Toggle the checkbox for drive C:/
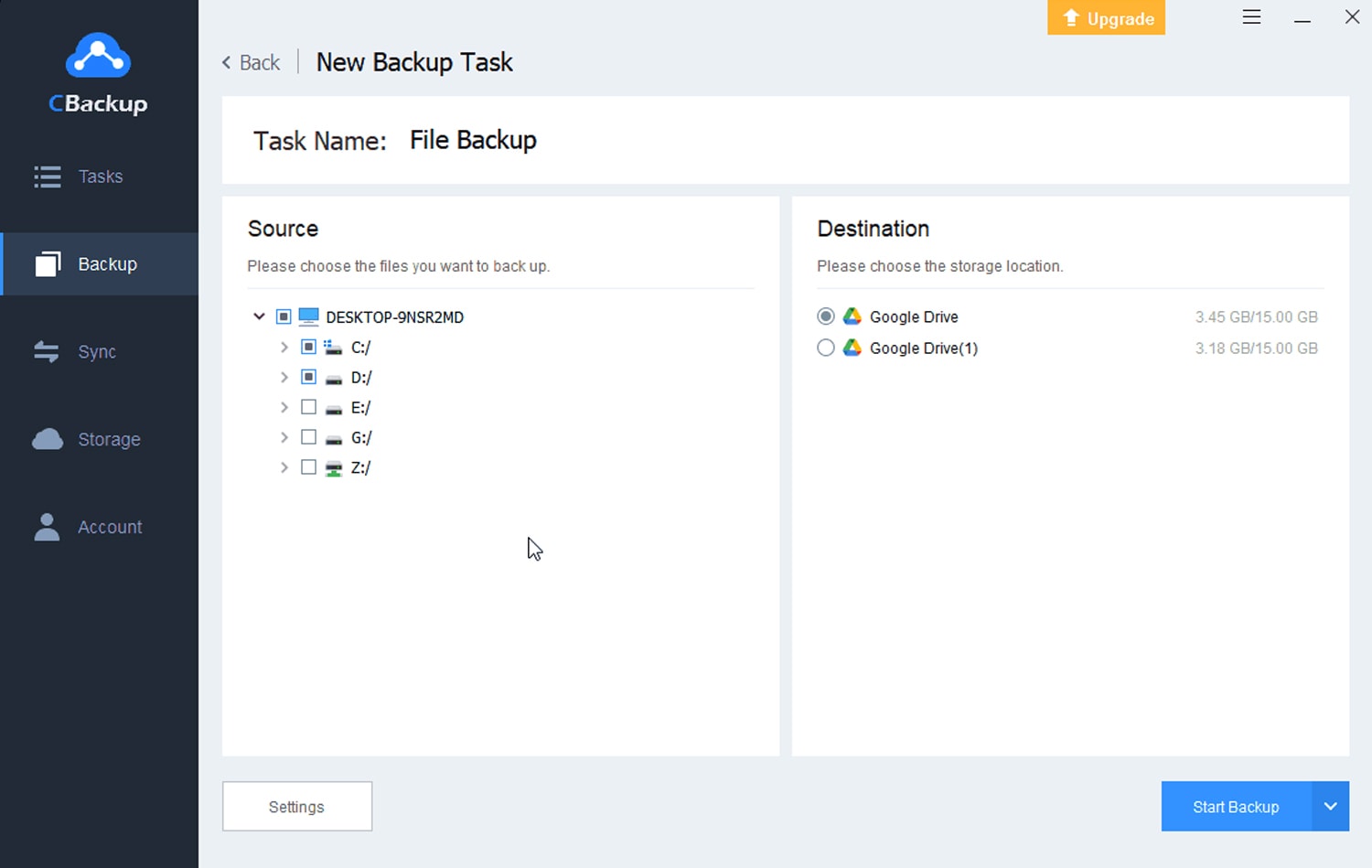This screenshot has width=1372, height=868. (308, 347)
